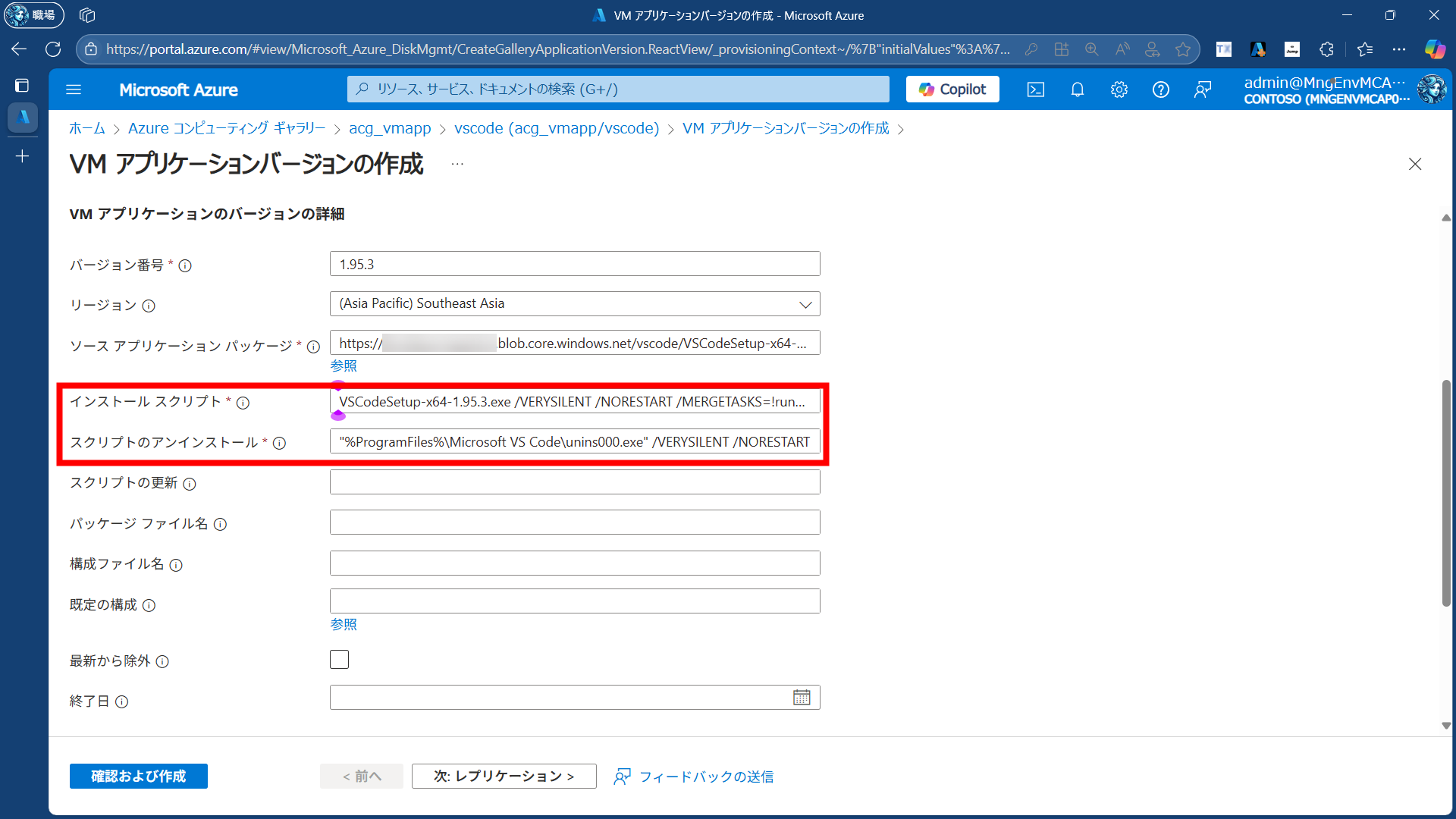Open the help question mark icon
This screenshot has height=819, width=1456.
(x=1161, y=89)
